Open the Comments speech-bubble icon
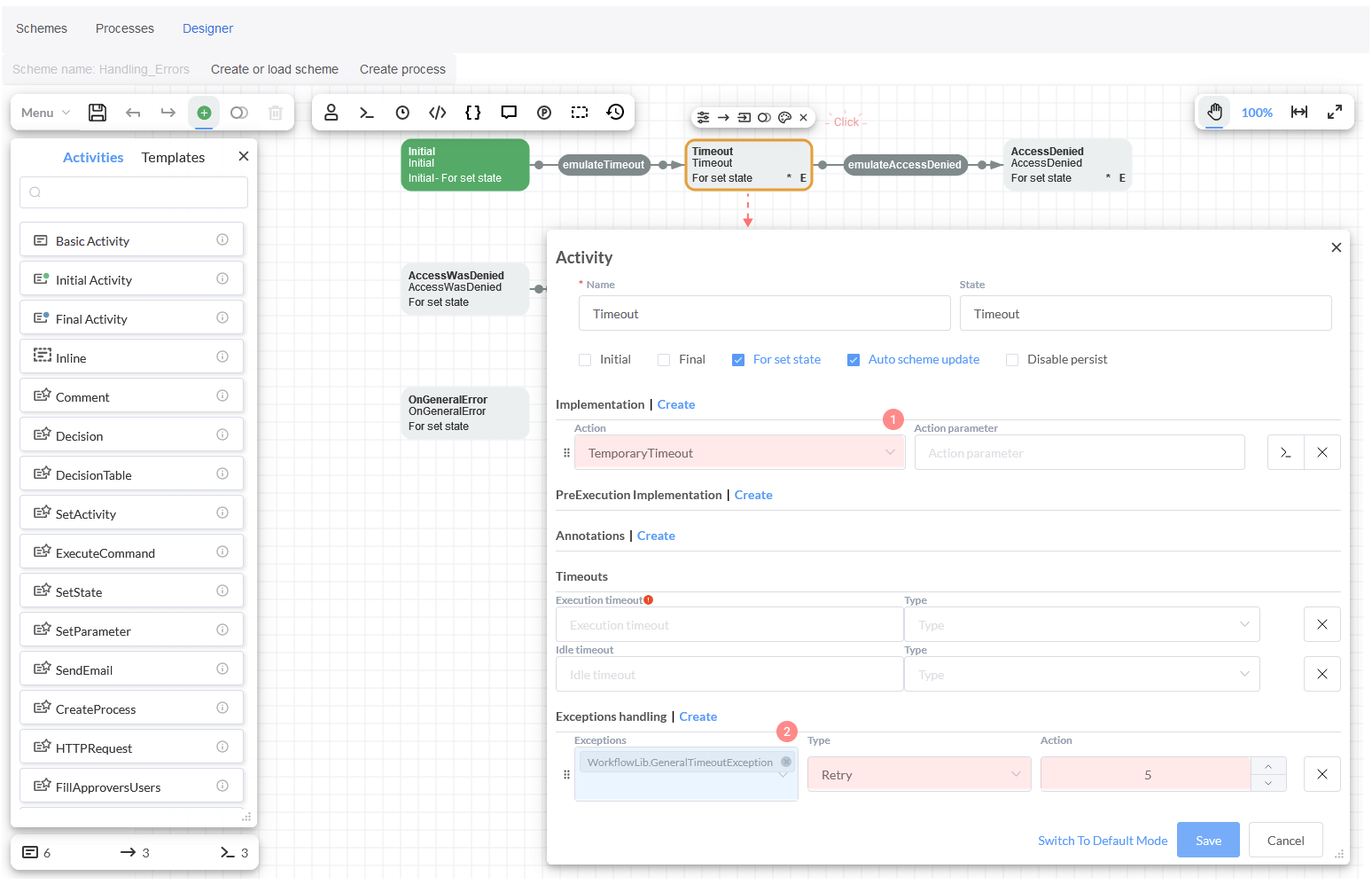The width and height of the screenshot is (1372, 892). pos(509,113)
